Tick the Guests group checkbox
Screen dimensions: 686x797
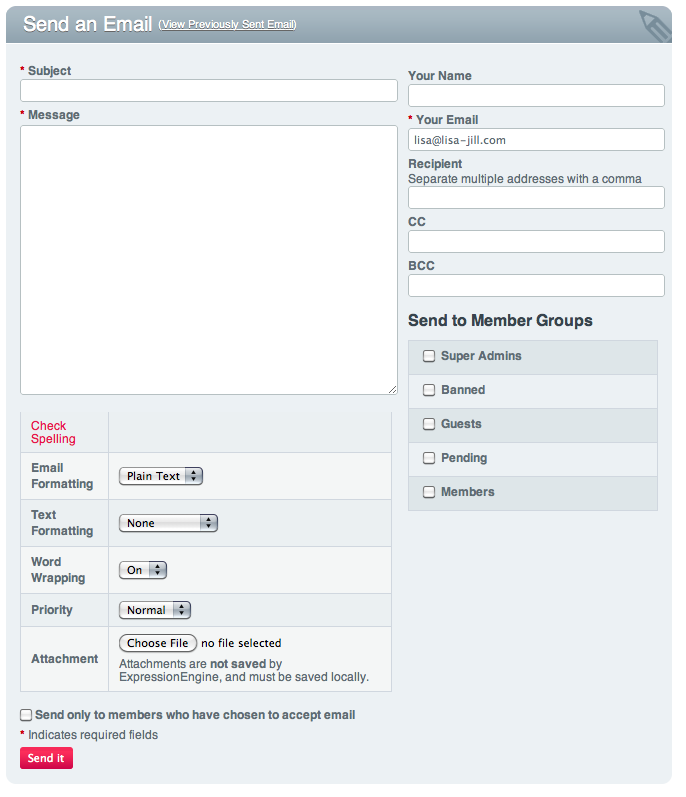point(429,424)
